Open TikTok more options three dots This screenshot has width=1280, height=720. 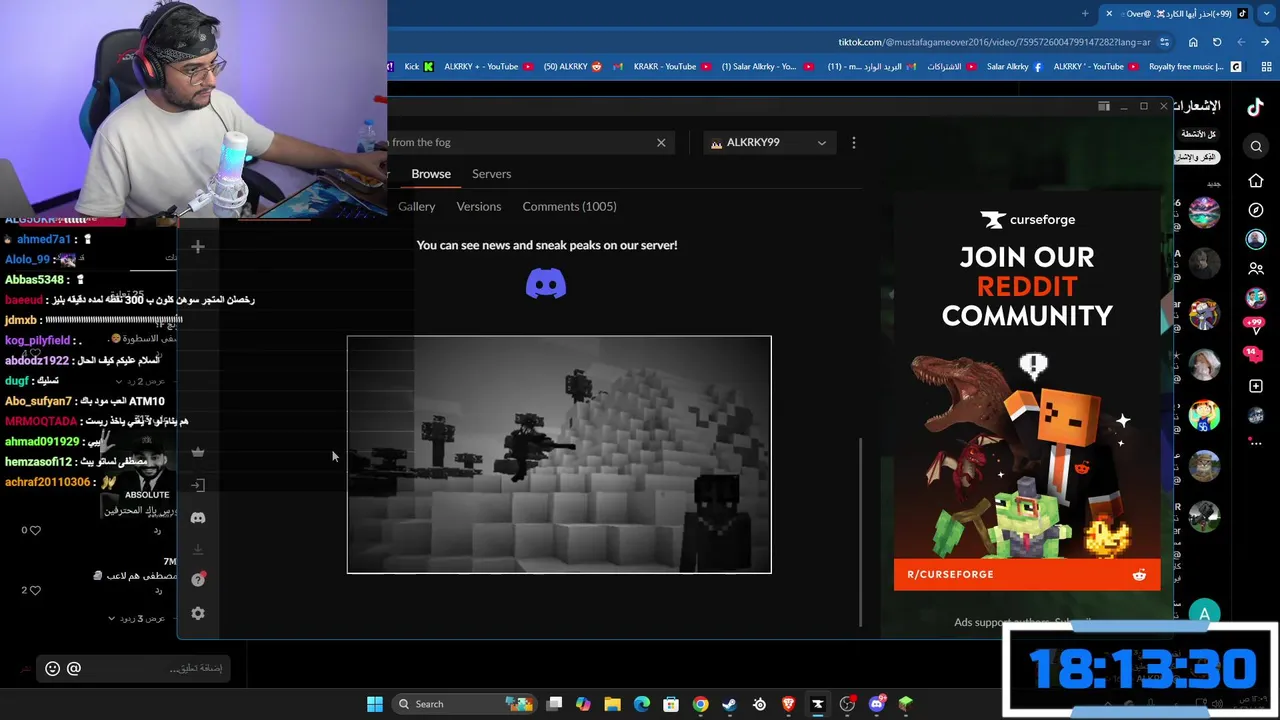1256,442
